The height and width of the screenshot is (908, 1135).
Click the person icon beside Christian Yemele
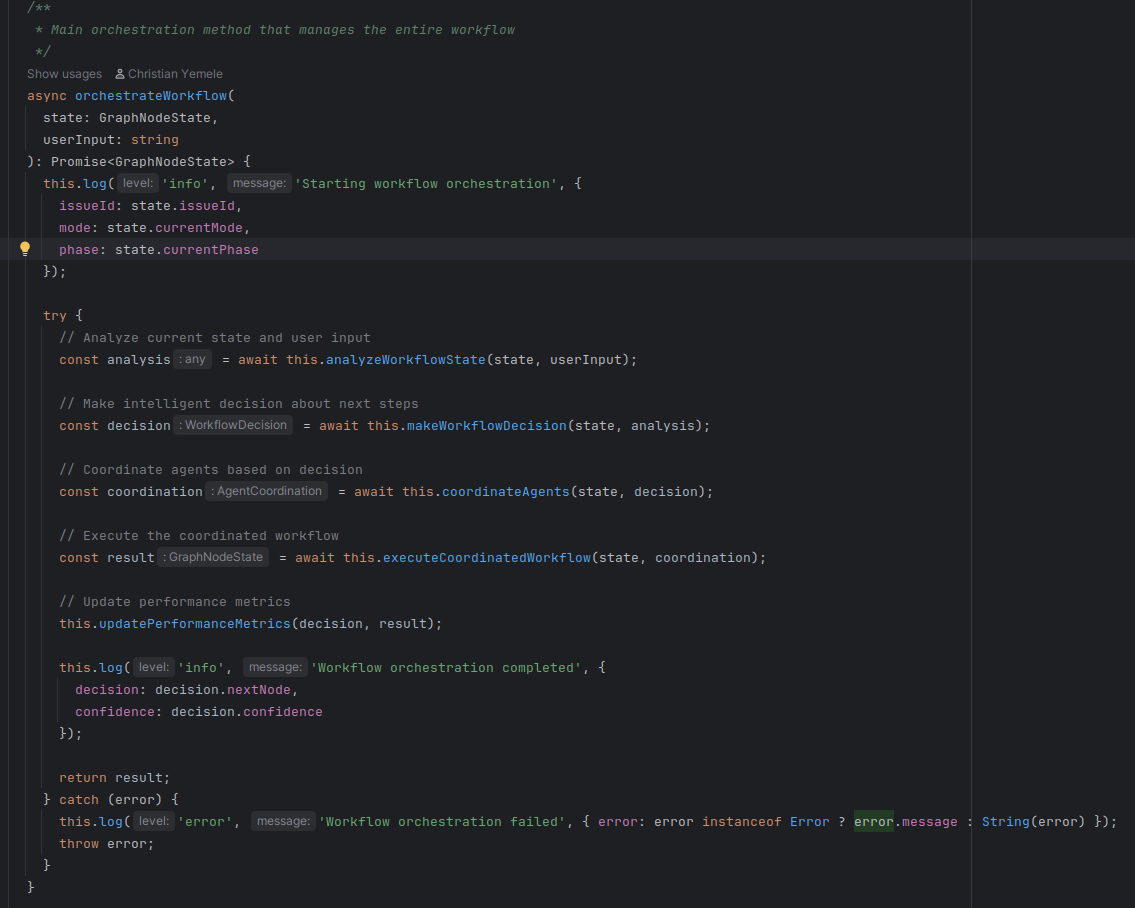tap(120, 74)
